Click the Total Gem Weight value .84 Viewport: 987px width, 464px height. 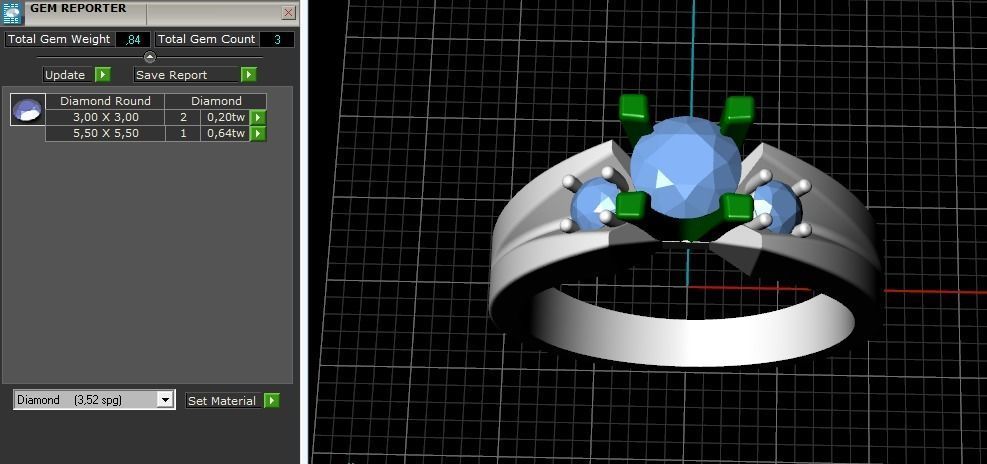coord(133,39)
